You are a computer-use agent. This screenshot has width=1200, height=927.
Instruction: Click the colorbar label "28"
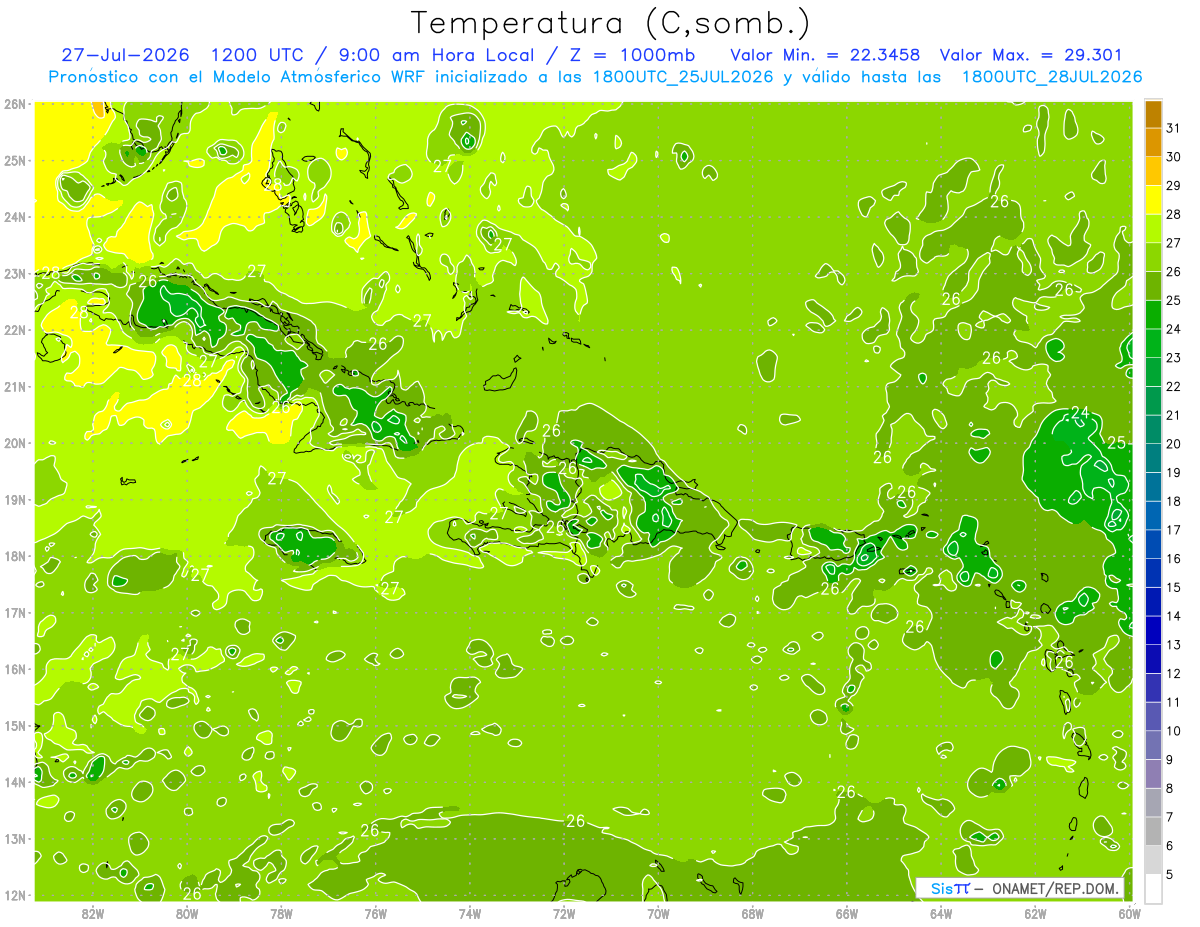[1173, 214]
